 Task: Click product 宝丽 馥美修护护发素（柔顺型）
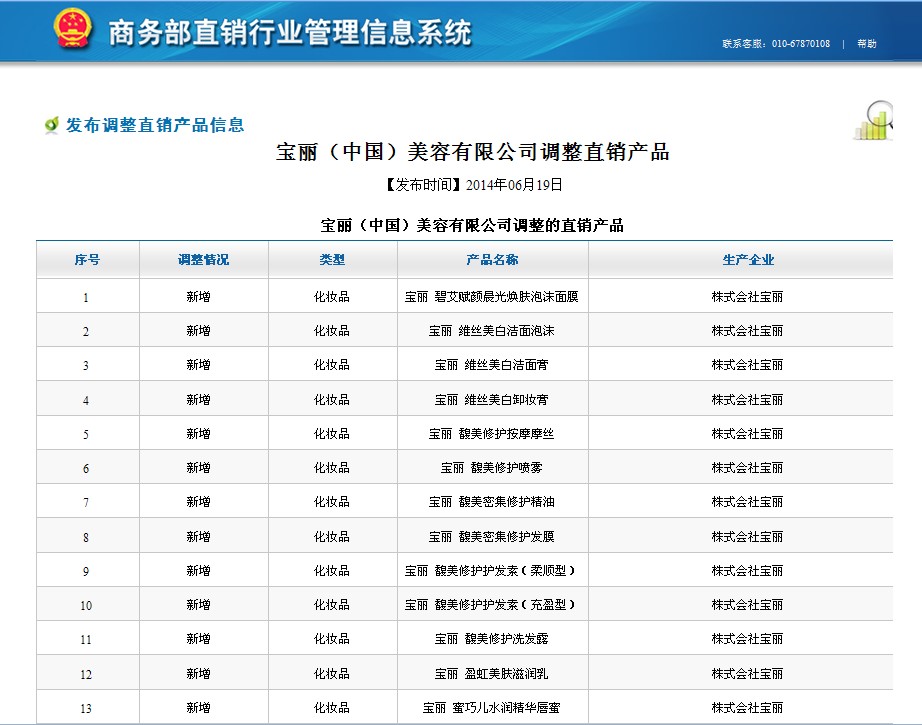[x=492, y=571]
